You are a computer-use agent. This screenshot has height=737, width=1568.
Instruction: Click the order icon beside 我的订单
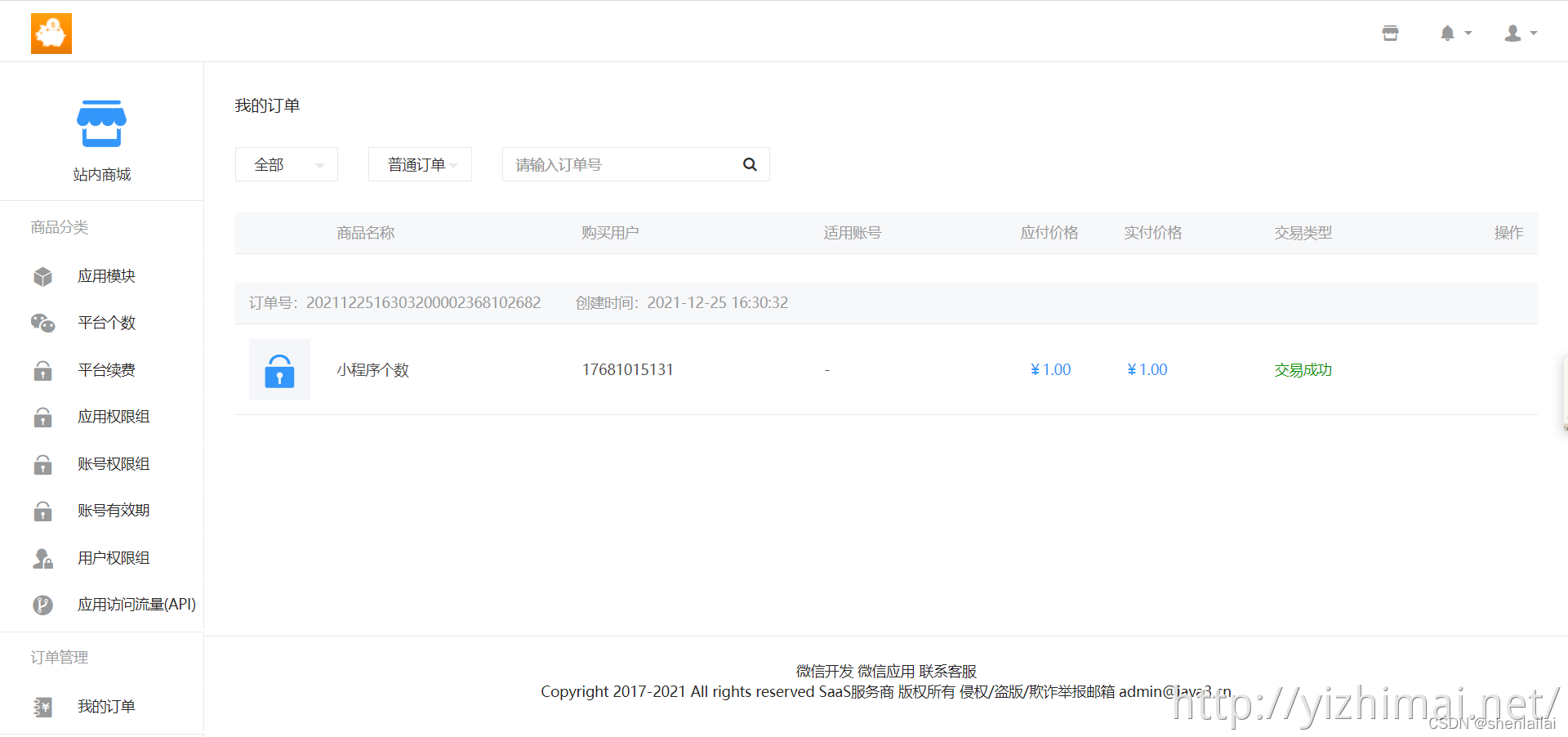43,707
